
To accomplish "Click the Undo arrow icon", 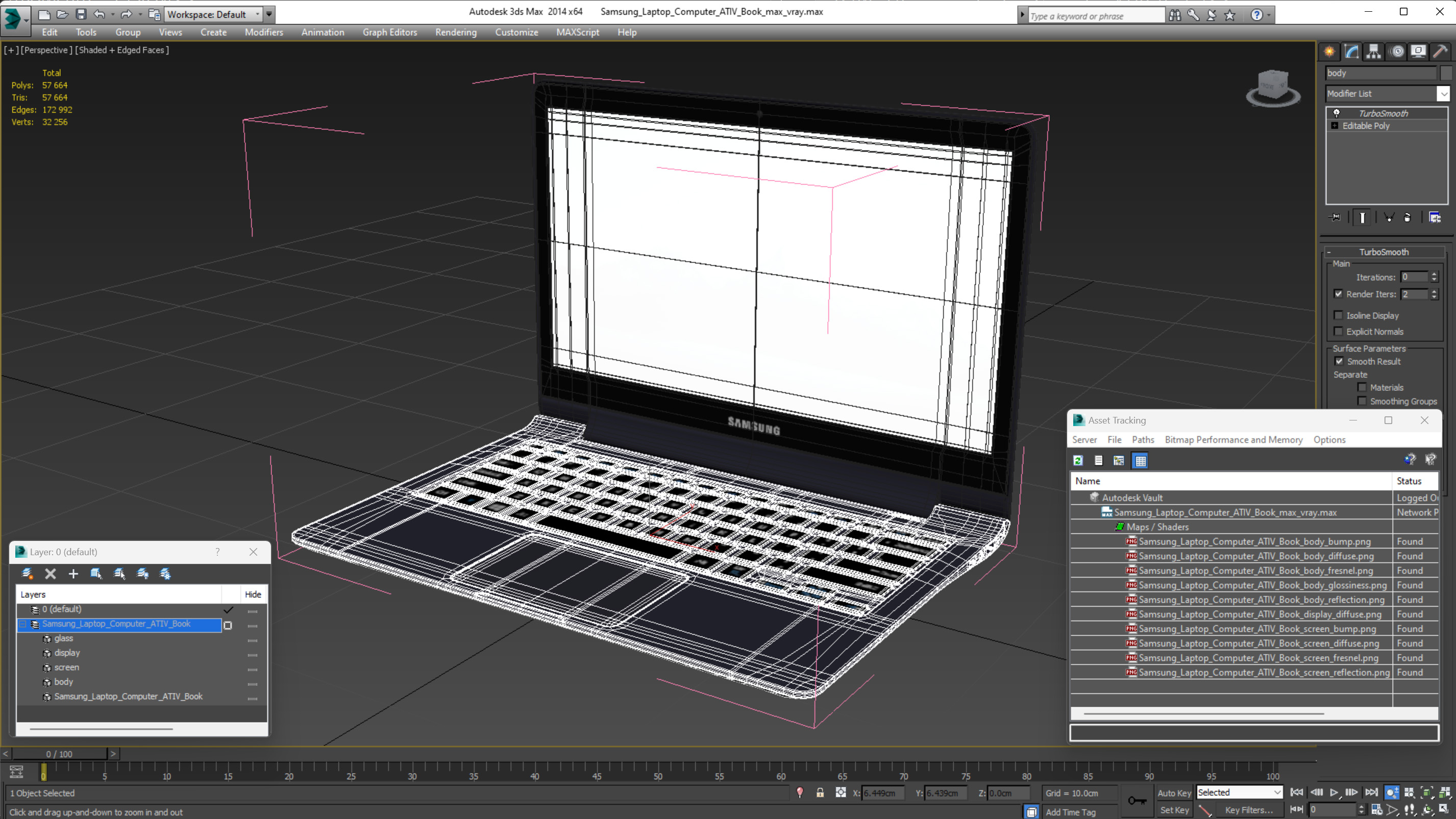I will (x=100, y=14).
